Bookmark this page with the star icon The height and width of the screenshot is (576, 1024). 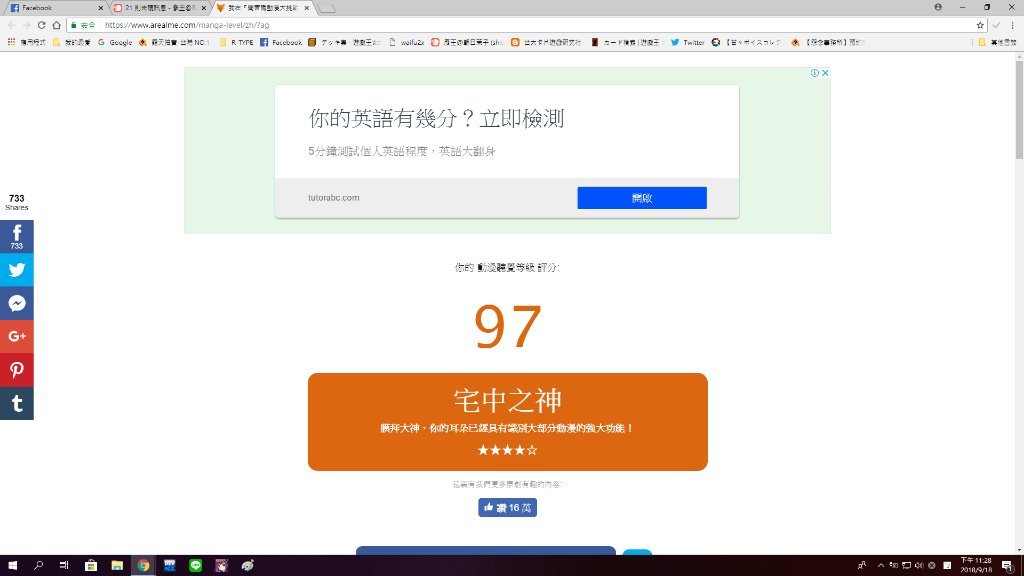pyautogui.click(x=980, y=25)
